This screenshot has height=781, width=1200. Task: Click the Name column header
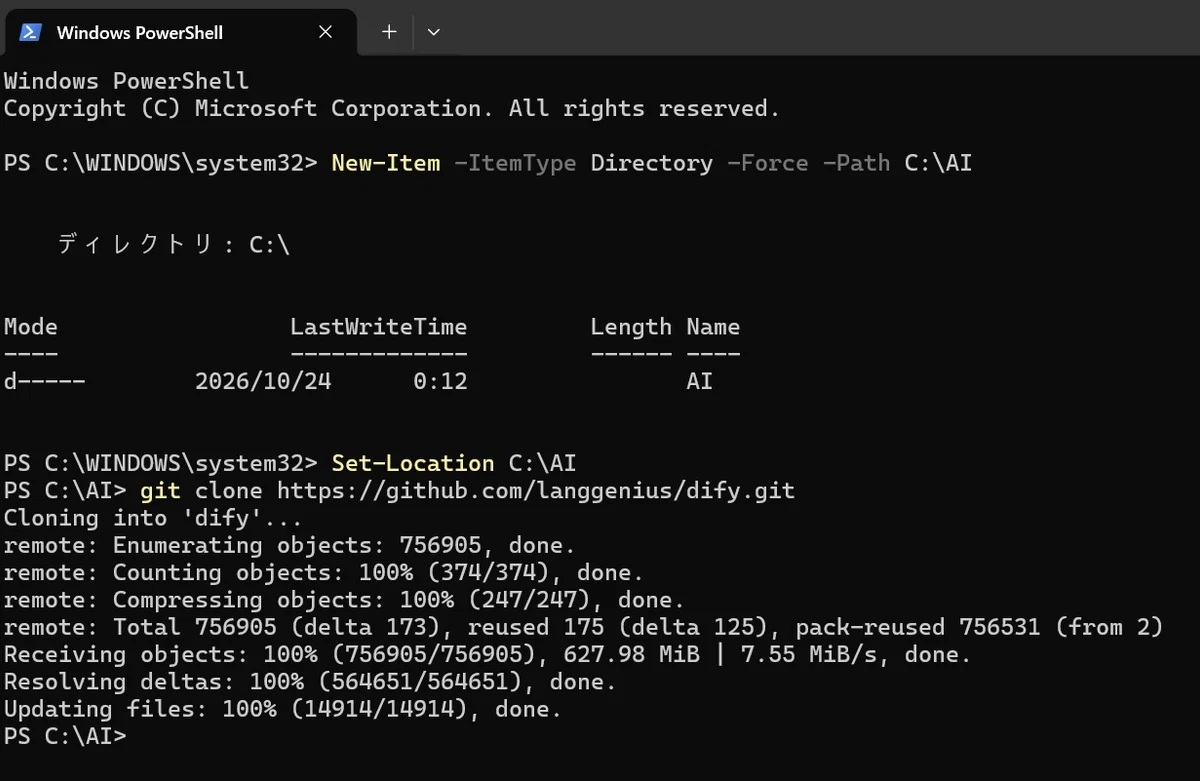point(713,327)
